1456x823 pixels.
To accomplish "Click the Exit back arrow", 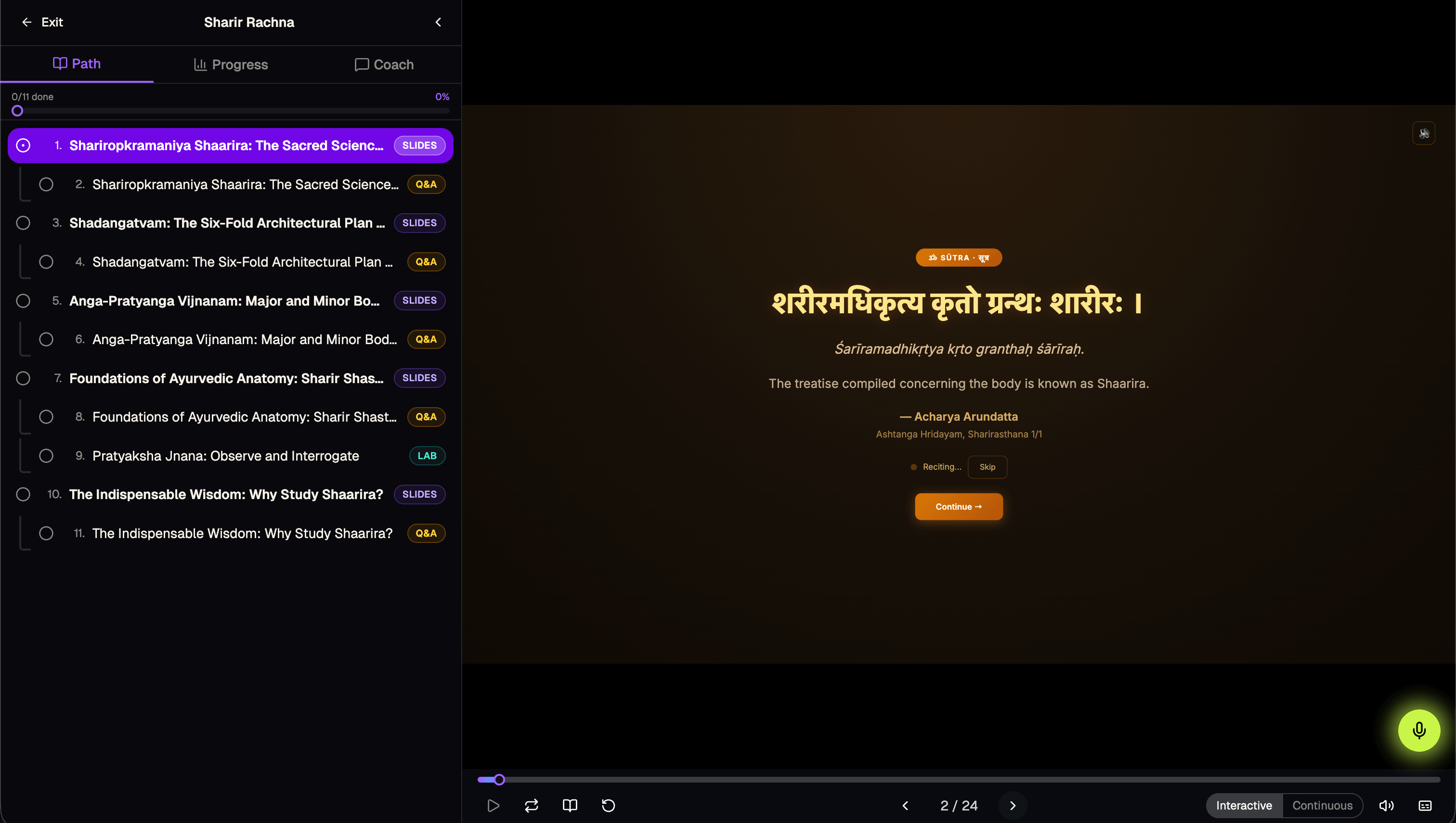I will point(26,22).
